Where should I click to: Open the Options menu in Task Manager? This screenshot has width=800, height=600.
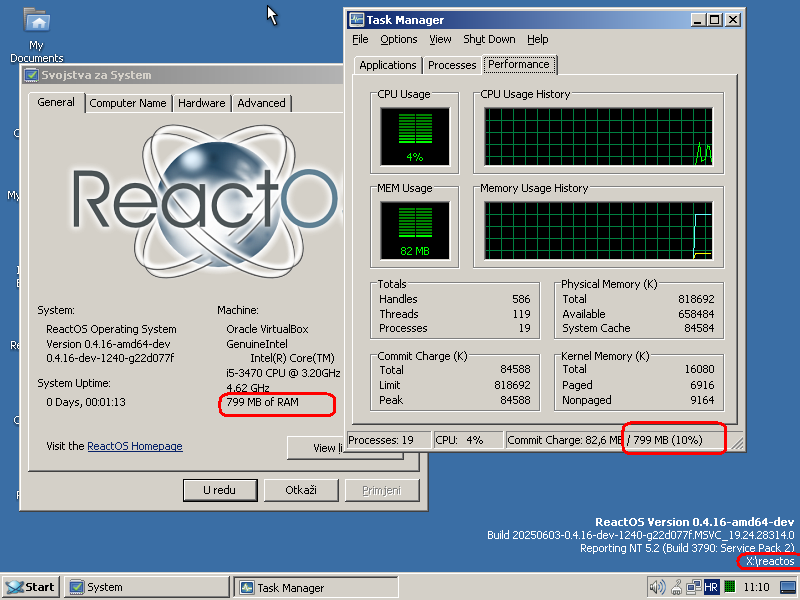tap(398, 39)
